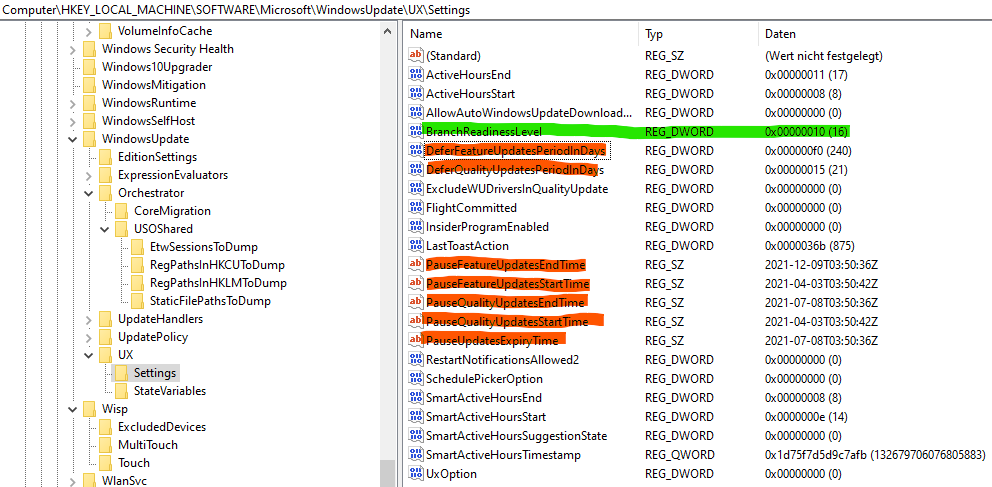The image size is (992, 487).
Task: Select the EditionSettings key
Action: pyautogui.click(x=158, y=157)
